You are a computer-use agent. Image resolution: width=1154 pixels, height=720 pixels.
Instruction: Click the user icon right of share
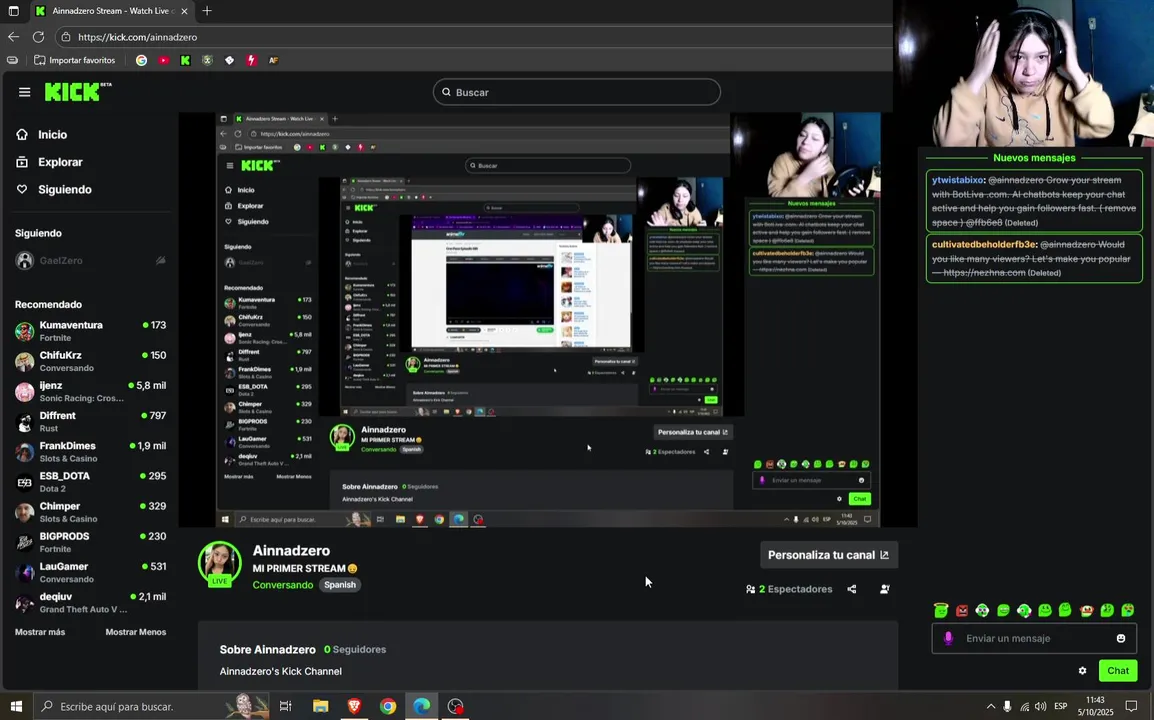pos(885,589)
